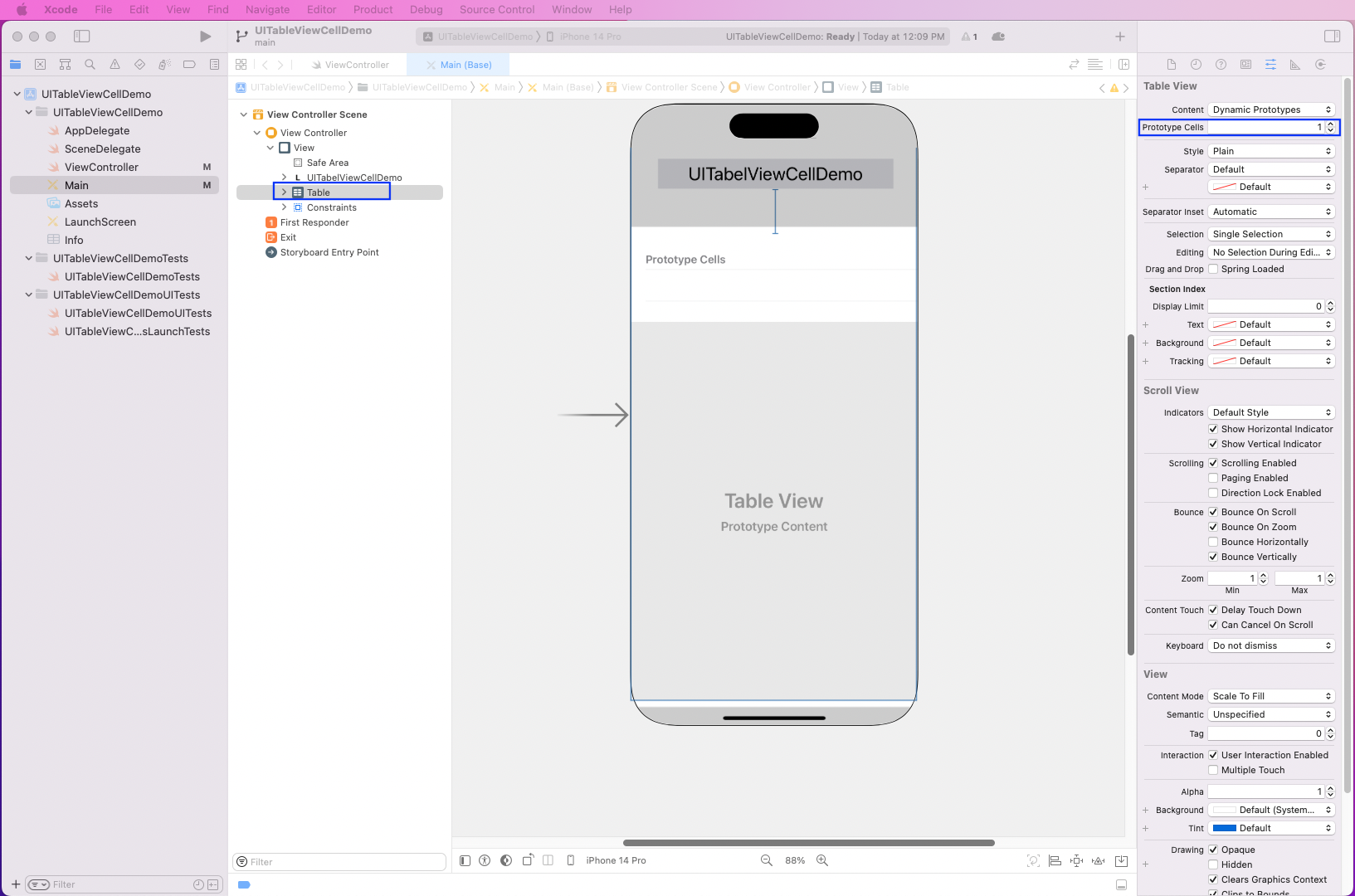Toggle User Interaction Enabled checkbox
Image resolution: width=1355 pixels, height=896 pixels.
1213,755
